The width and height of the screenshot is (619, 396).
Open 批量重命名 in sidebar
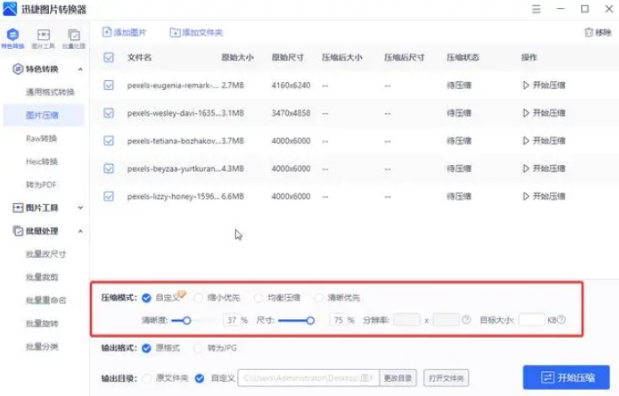point(46,300)
